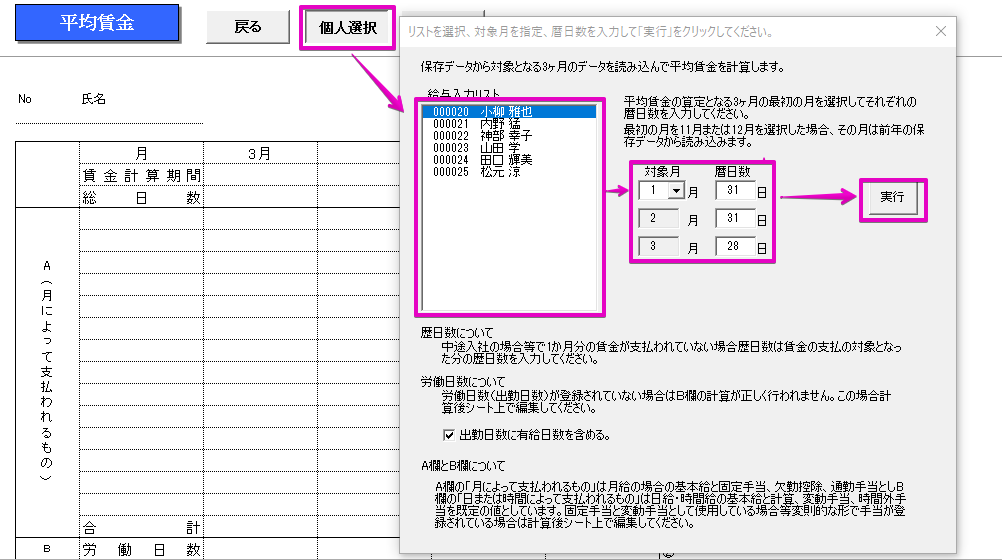Click the second month's 暦日数 field
This screenshot has width=1002, height=560.
734,219
